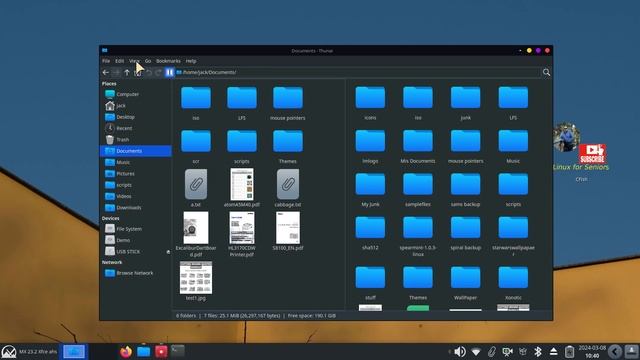Open search using the magnifier icon
Image resolution: width=640 pixels, height=360 pixels.
(x=547, y=72)
